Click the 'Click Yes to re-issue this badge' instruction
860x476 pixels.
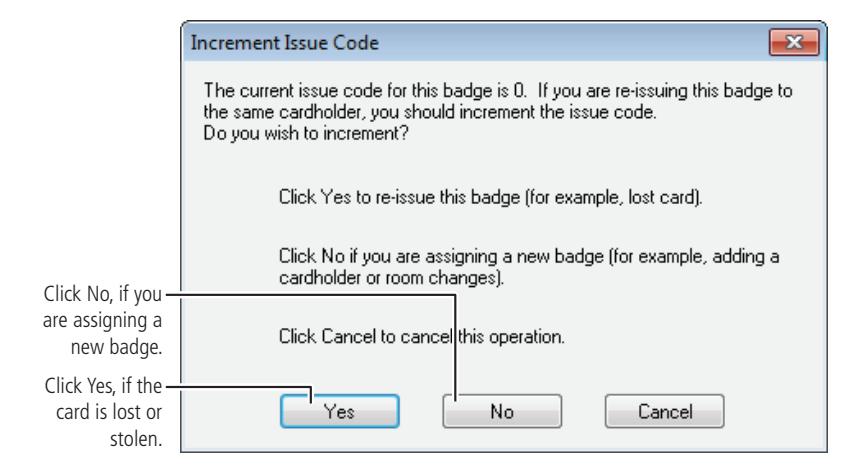point(490,197)
